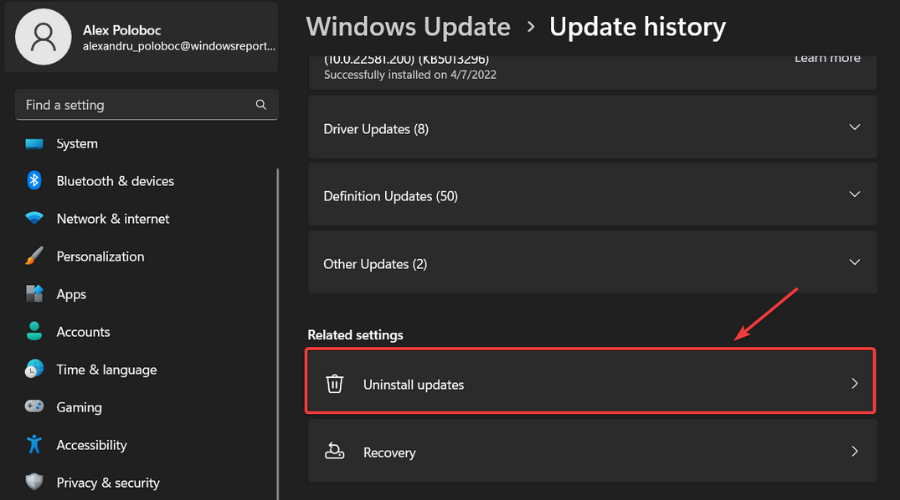Open Uninstall updates via right chevron
This screenshot has height=500, width=900.
855,383
